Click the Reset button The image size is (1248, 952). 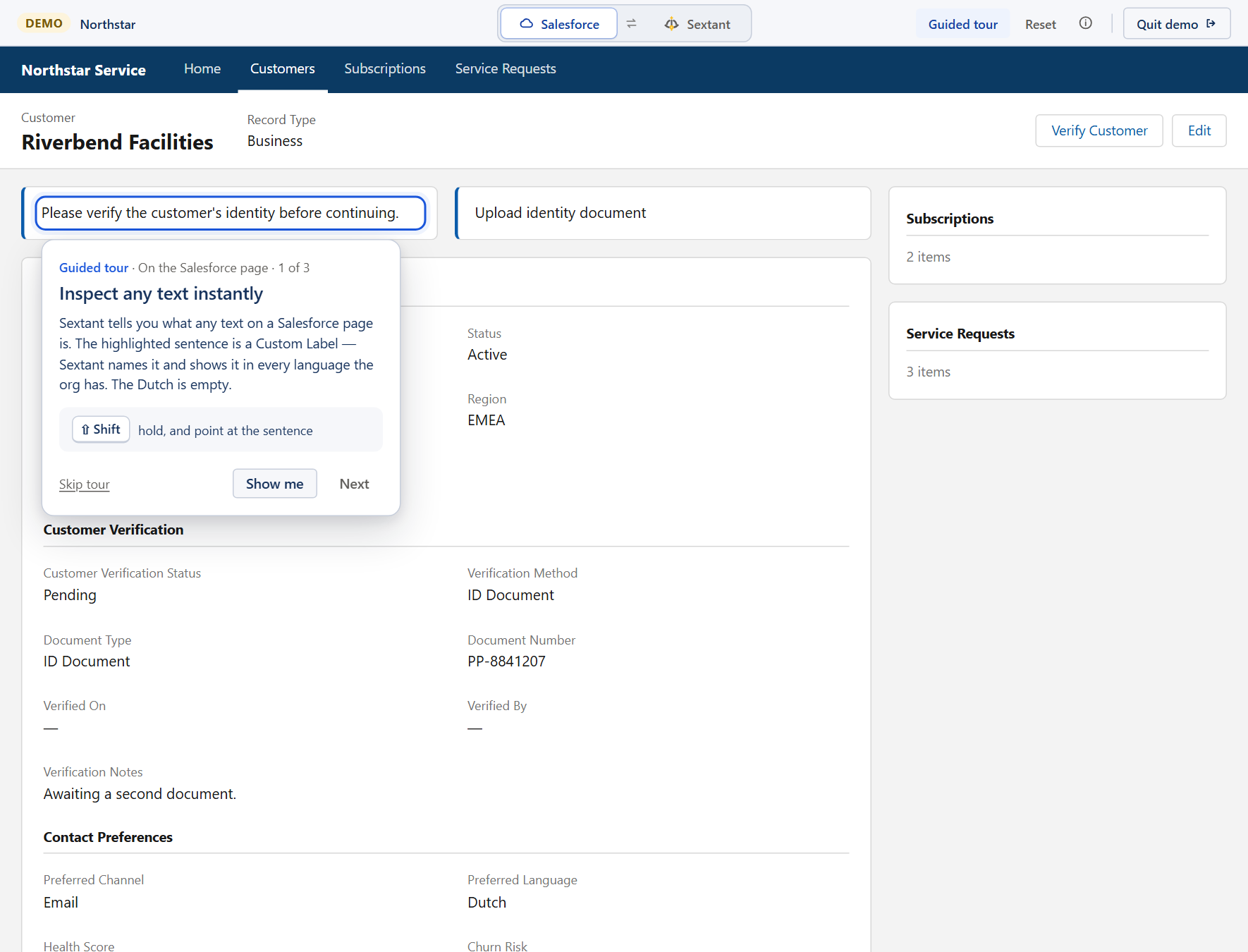pos(1040,24)
